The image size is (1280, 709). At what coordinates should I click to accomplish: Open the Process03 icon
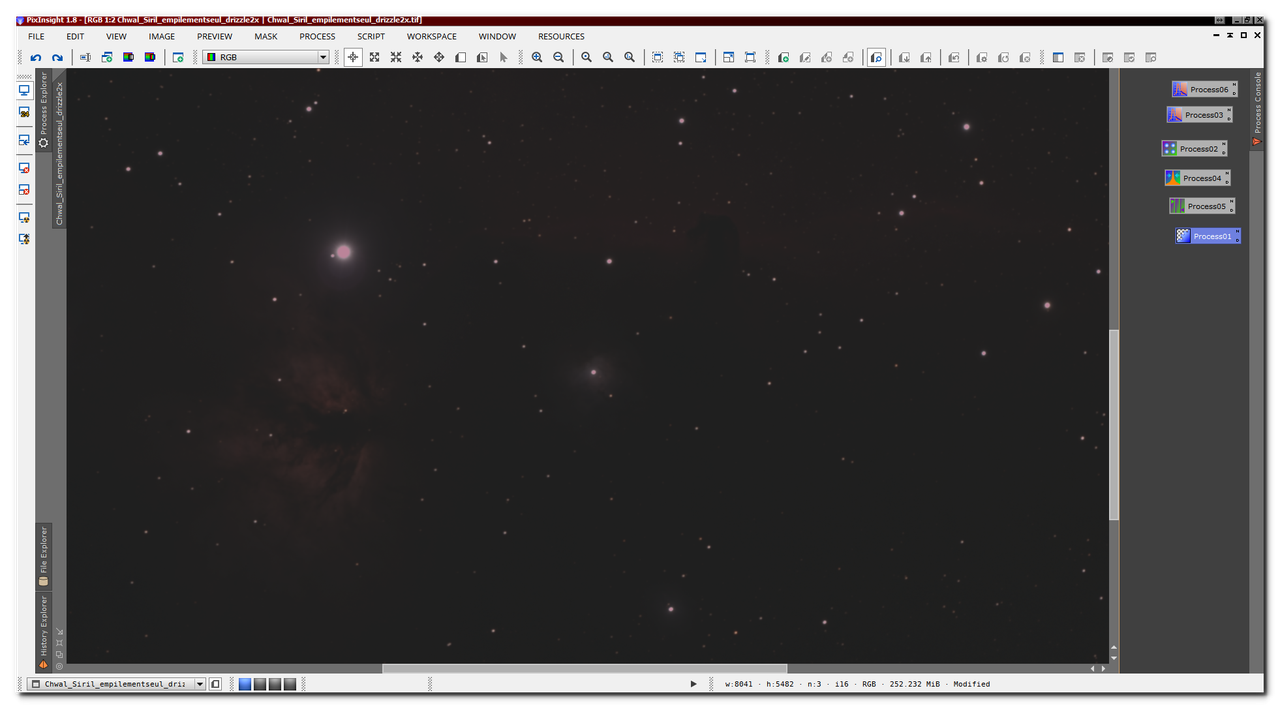tap(1199, 115)
